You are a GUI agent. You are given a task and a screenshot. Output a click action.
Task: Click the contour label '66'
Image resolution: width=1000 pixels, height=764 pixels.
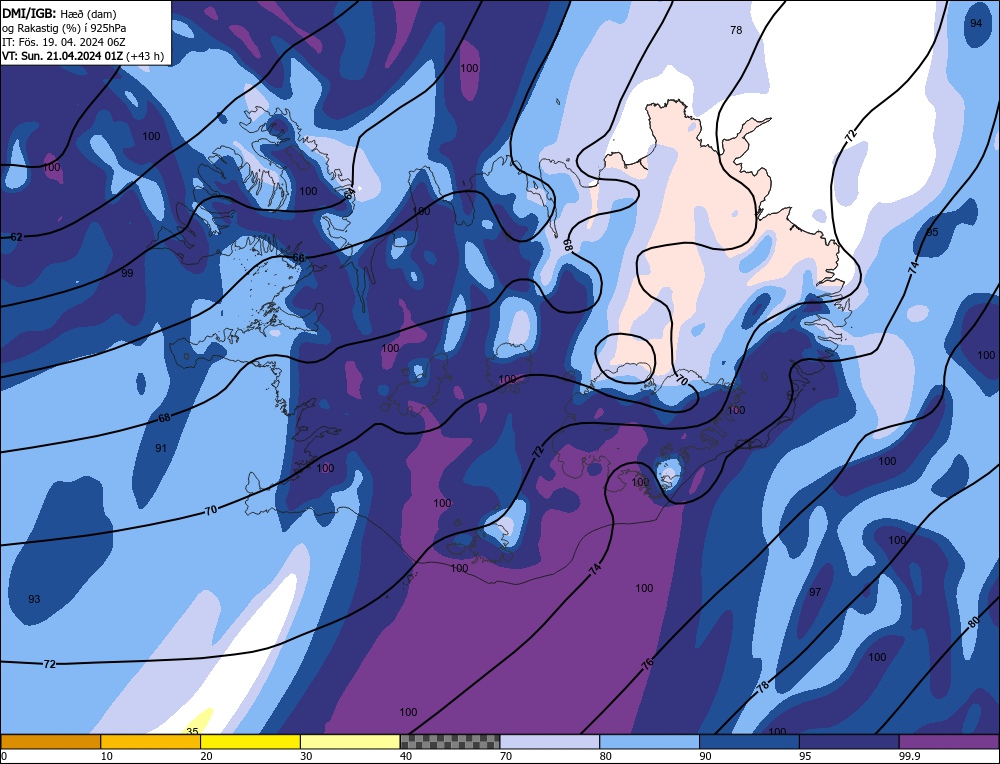pos(298,258)
